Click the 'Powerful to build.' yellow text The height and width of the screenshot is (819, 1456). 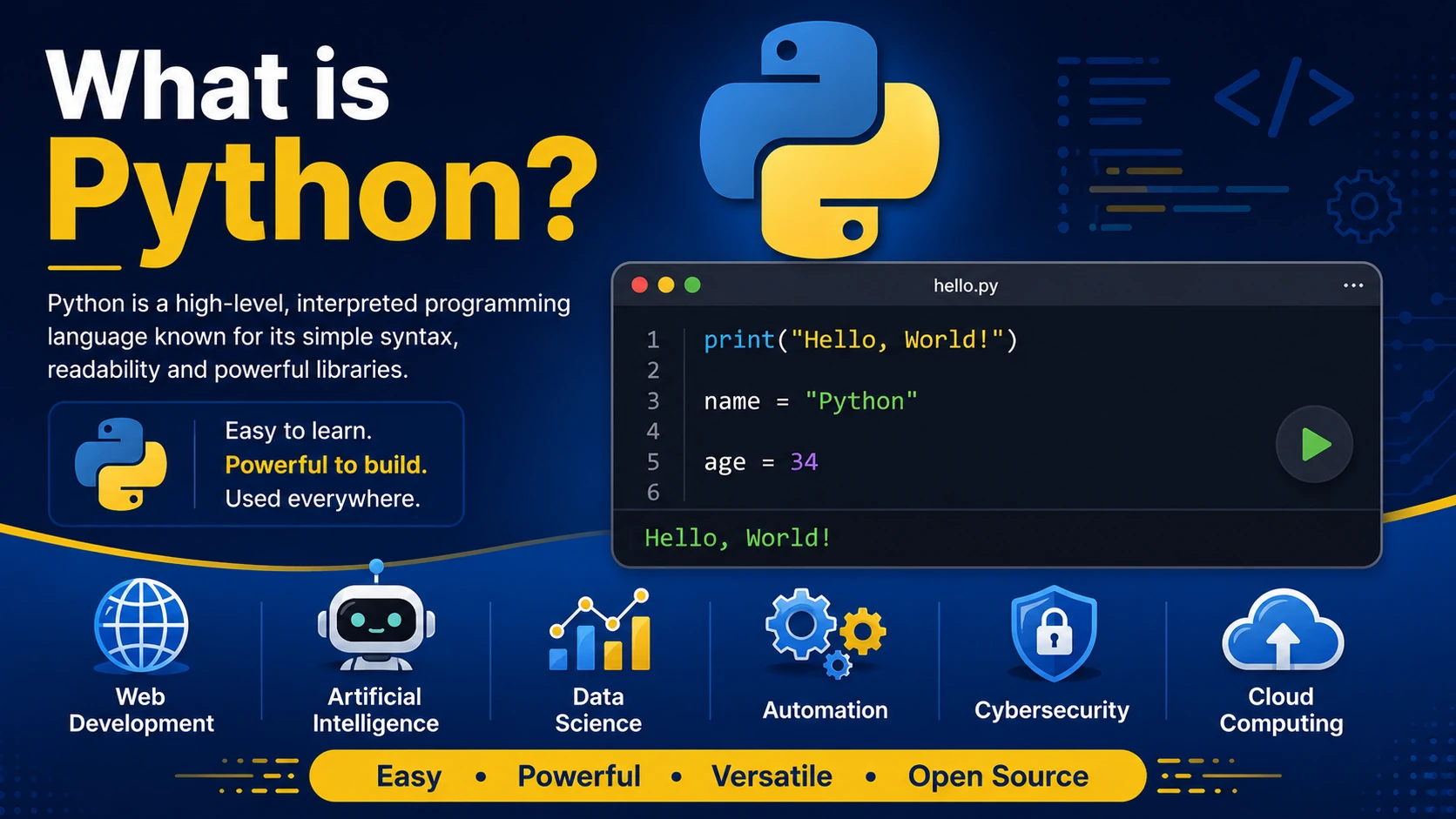coord(326,465)
